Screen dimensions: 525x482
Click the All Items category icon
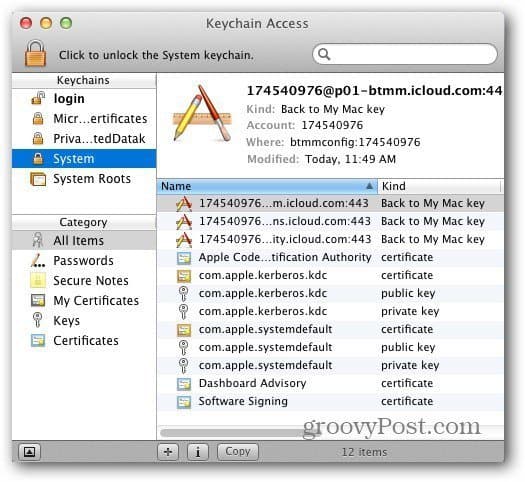click(38, 240)
